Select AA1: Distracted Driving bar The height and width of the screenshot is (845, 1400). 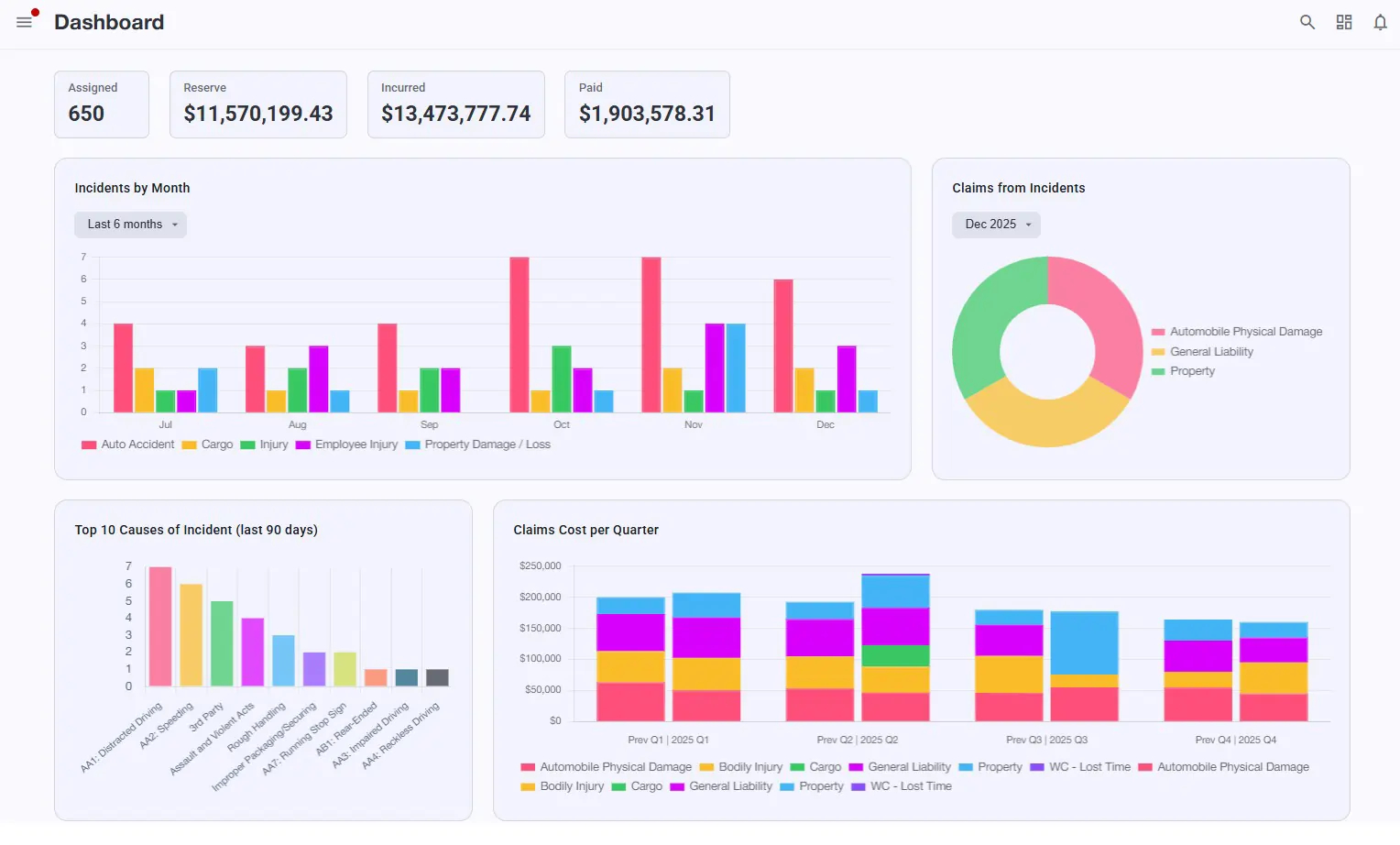click(x=160, y=627)
